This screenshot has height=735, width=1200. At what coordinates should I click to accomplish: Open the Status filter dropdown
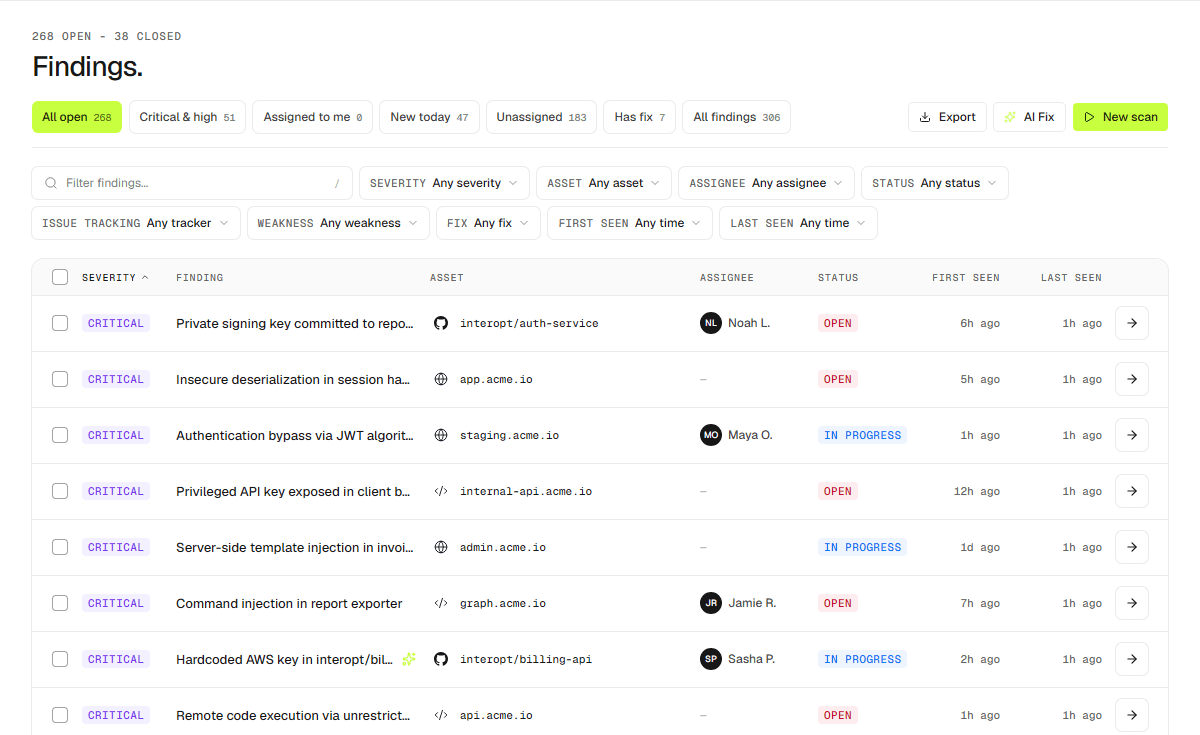934,183
